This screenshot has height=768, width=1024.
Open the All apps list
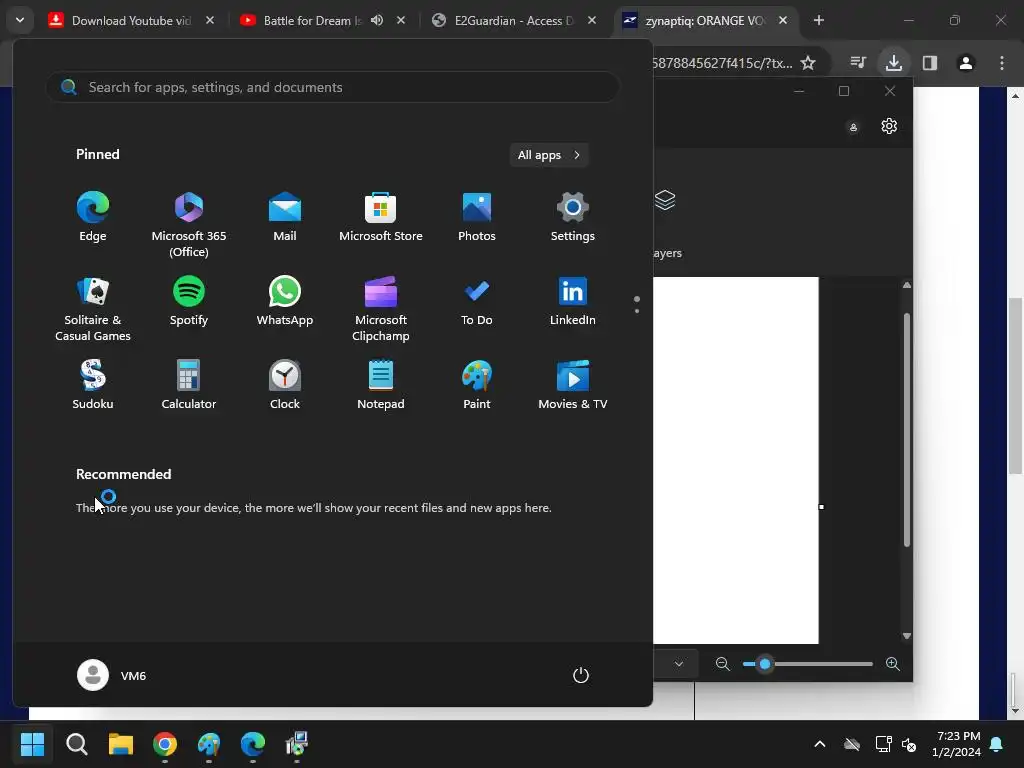coord(549,155)
